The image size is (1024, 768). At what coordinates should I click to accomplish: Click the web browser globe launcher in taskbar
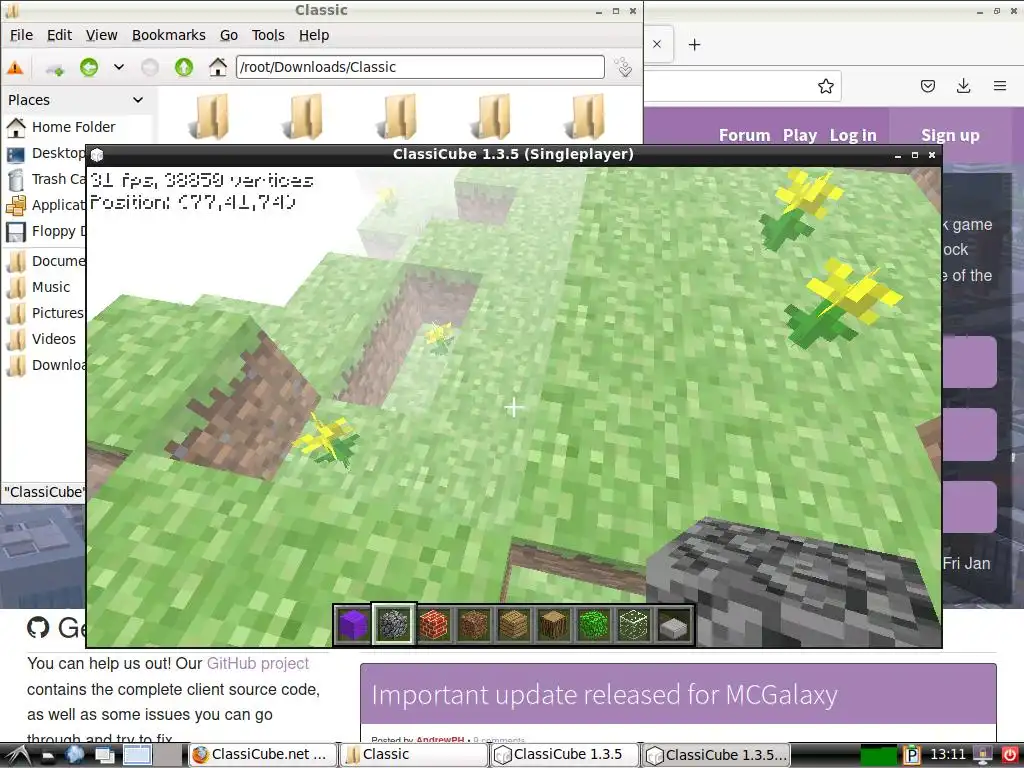coord(74,755)
